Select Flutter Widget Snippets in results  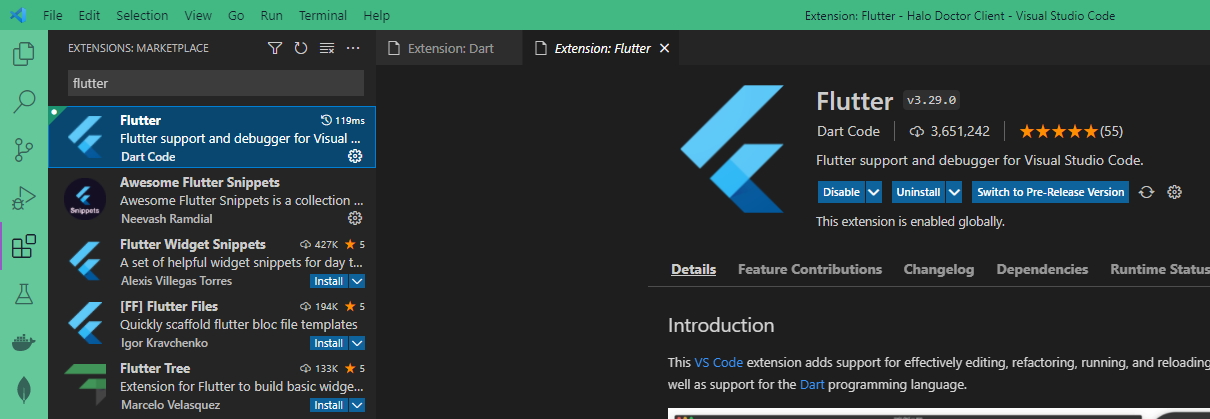(x=212, y=261)
